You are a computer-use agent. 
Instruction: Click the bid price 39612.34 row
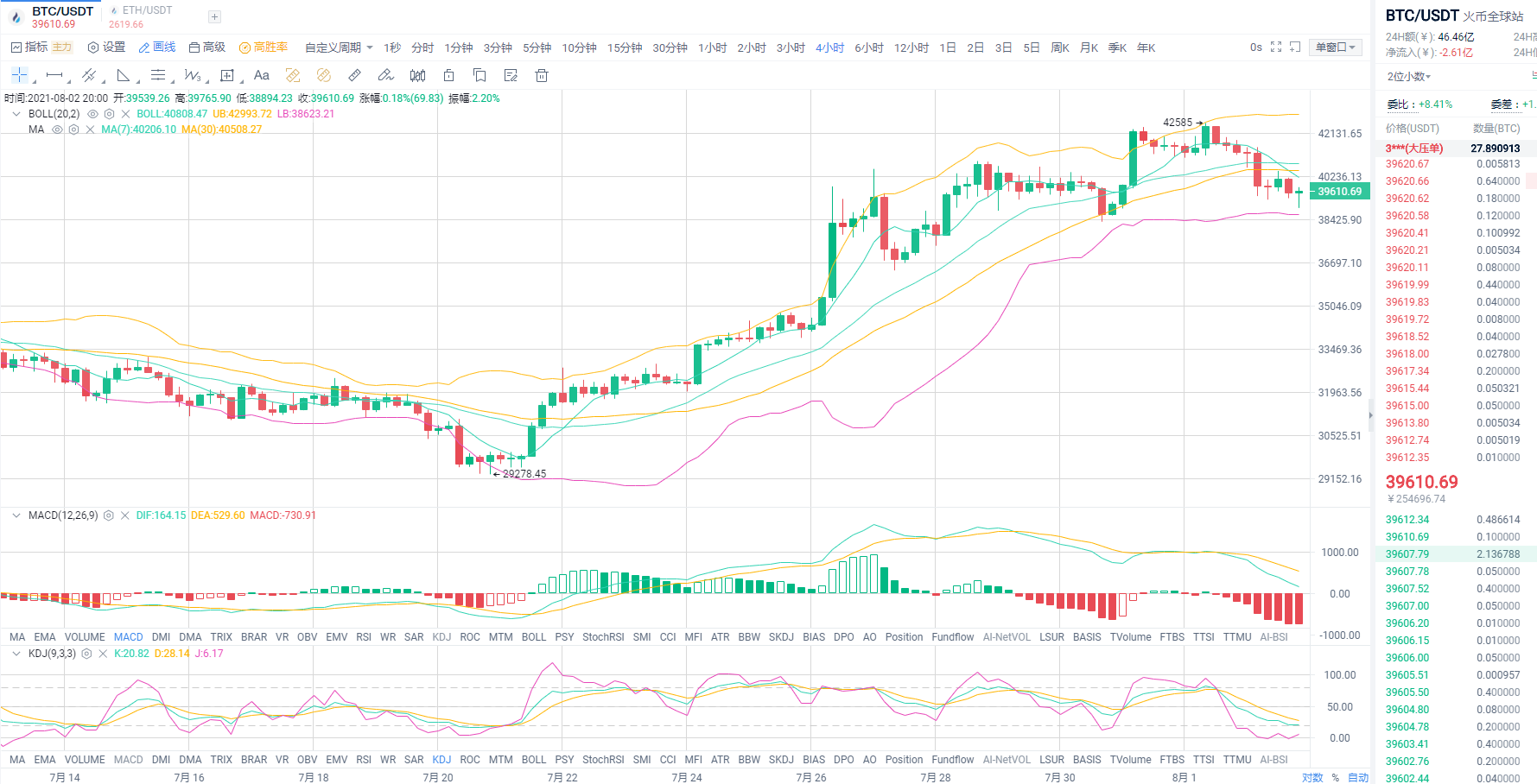(1456, 520)
